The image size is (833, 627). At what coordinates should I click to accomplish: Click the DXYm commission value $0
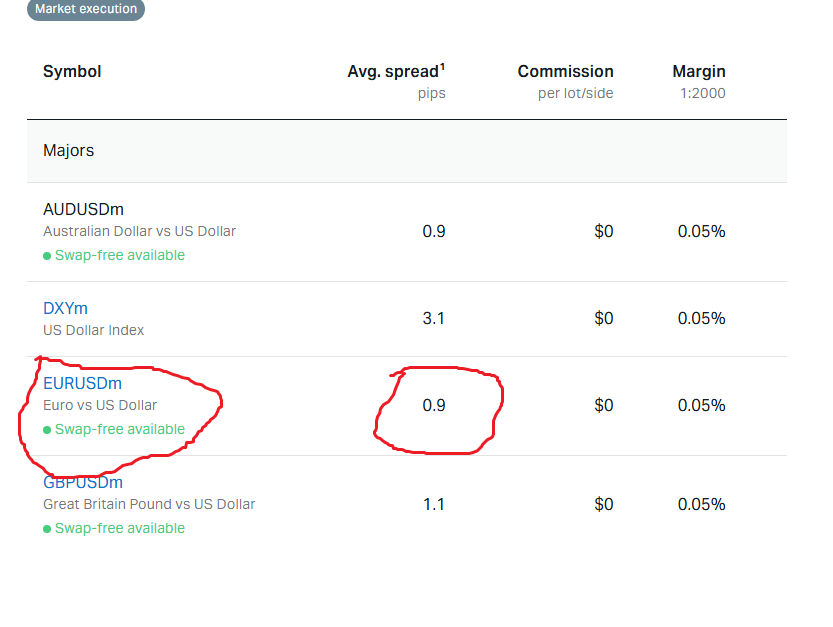[603, 318]
